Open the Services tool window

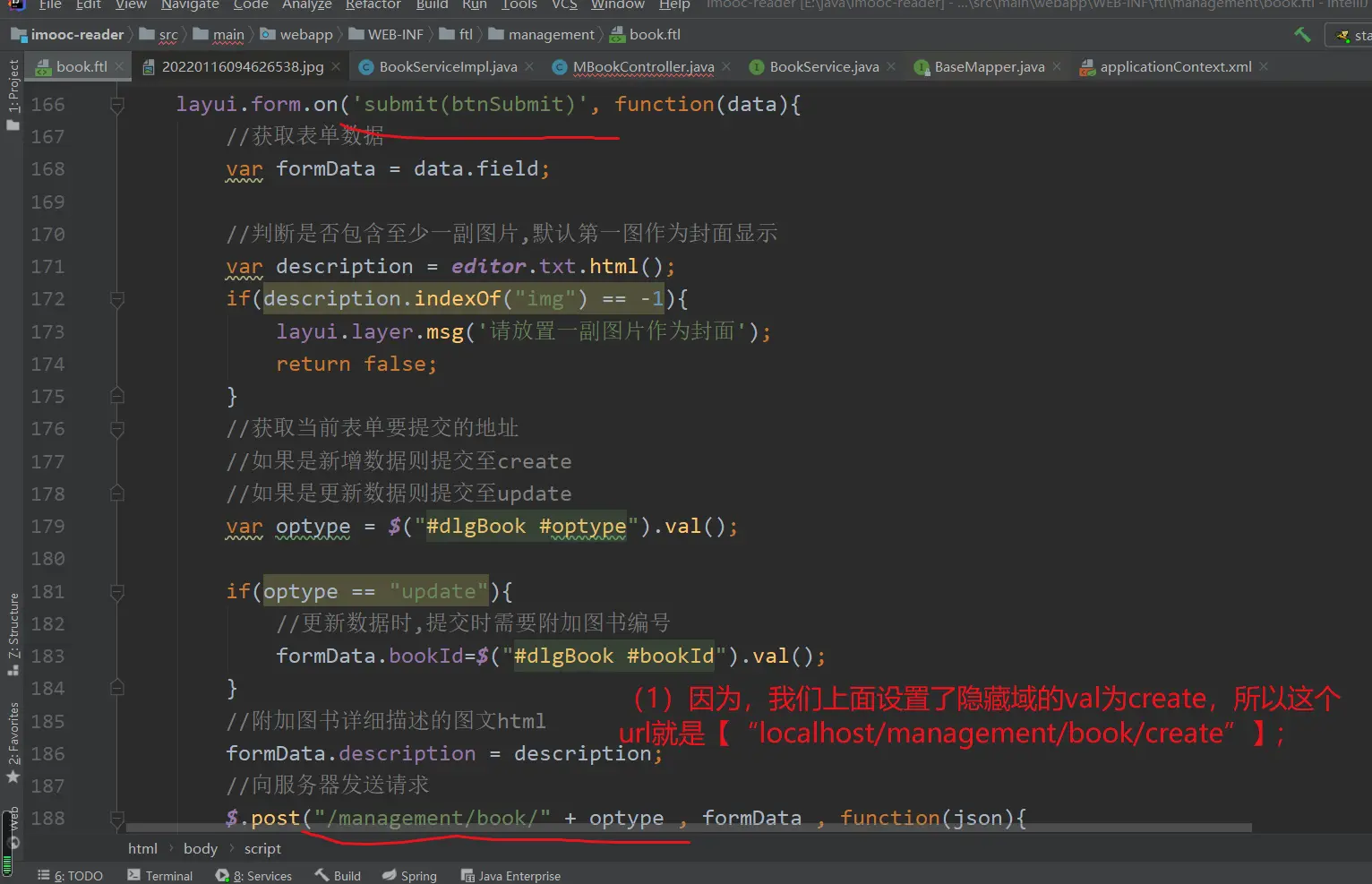click(x=253, y=875)
